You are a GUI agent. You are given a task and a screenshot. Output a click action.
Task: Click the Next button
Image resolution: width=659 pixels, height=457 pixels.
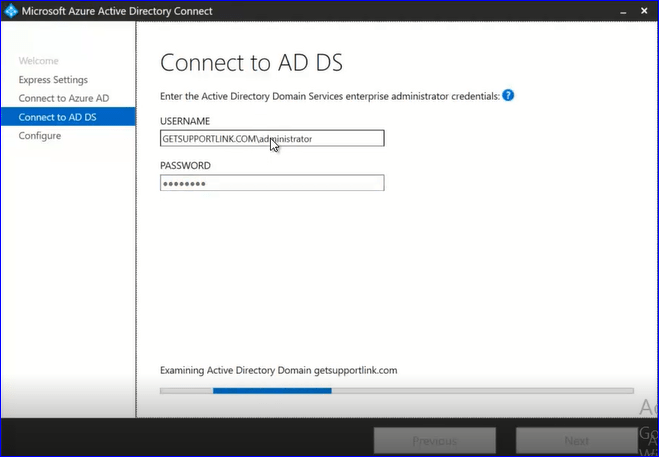click(577, 441)
